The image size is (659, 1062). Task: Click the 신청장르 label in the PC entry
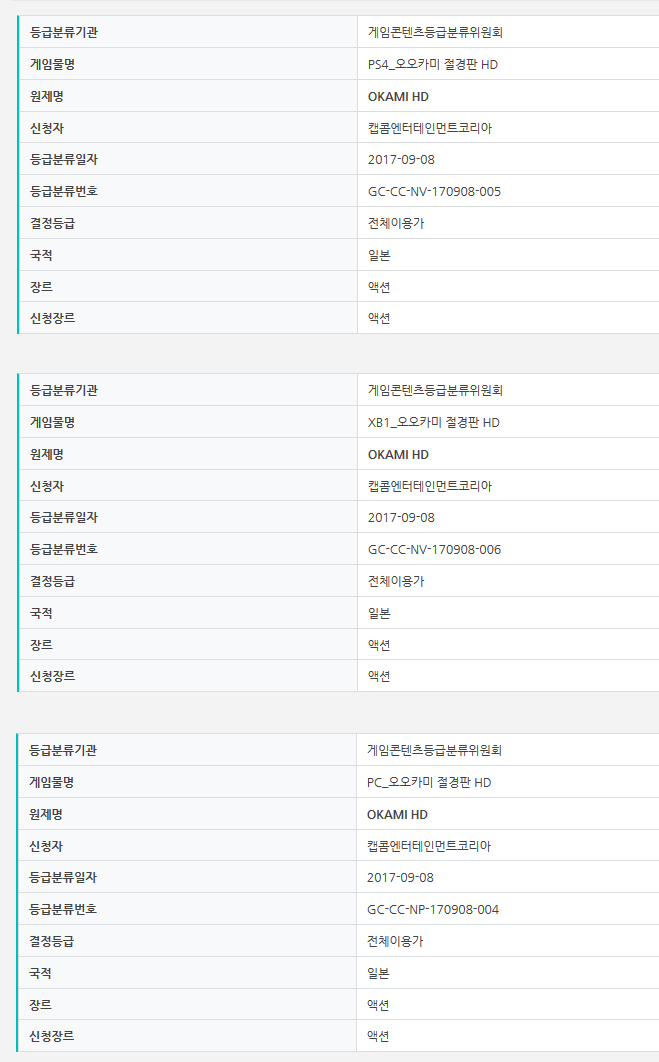tap(52, 1036)
